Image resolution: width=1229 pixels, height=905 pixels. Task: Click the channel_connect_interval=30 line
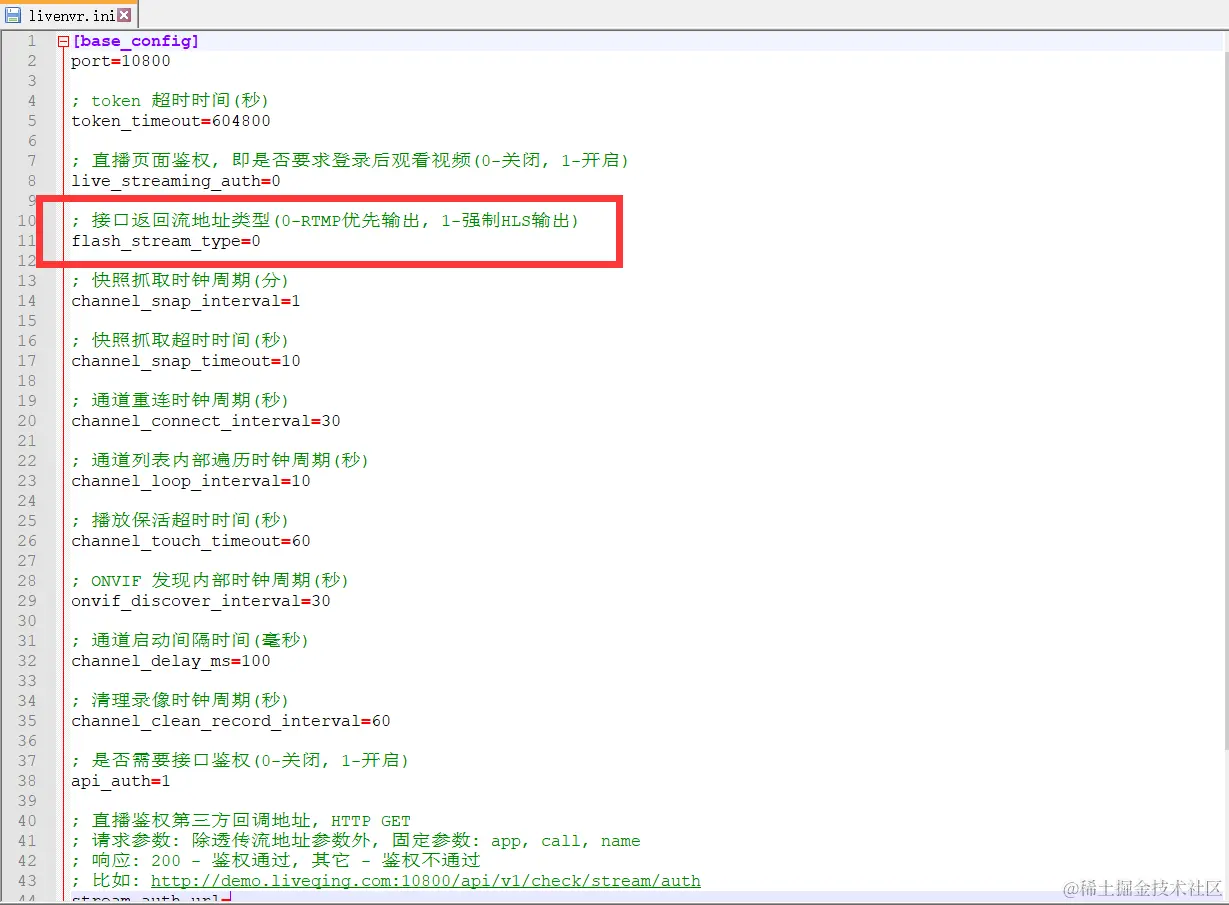click(206, 421)
